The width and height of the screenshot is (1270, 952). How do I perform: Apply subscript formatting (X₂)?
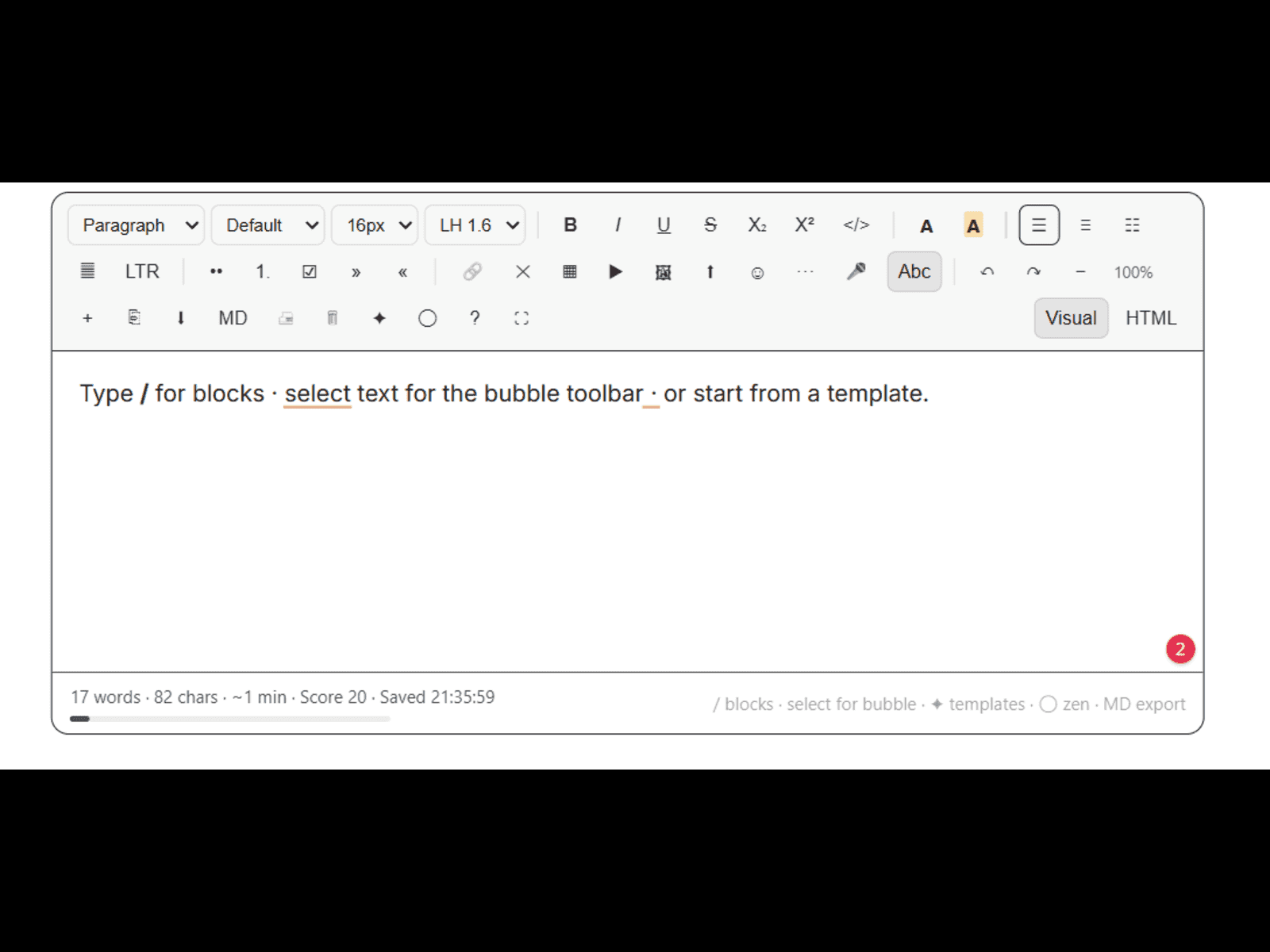[757, 225]
